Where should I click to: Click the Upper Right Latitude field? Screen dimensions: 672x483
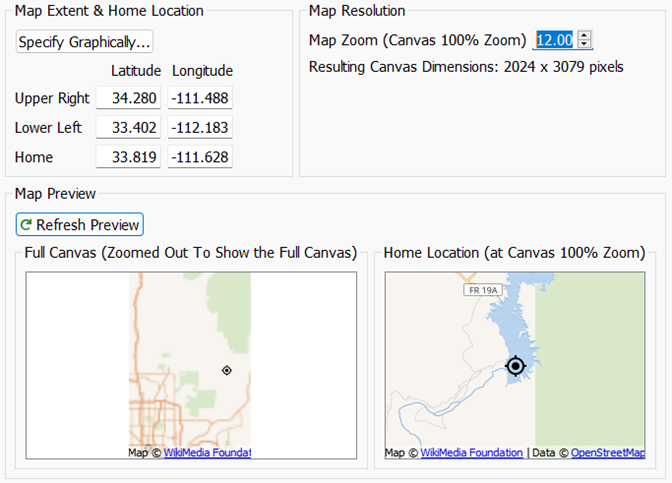click(128, 98)
